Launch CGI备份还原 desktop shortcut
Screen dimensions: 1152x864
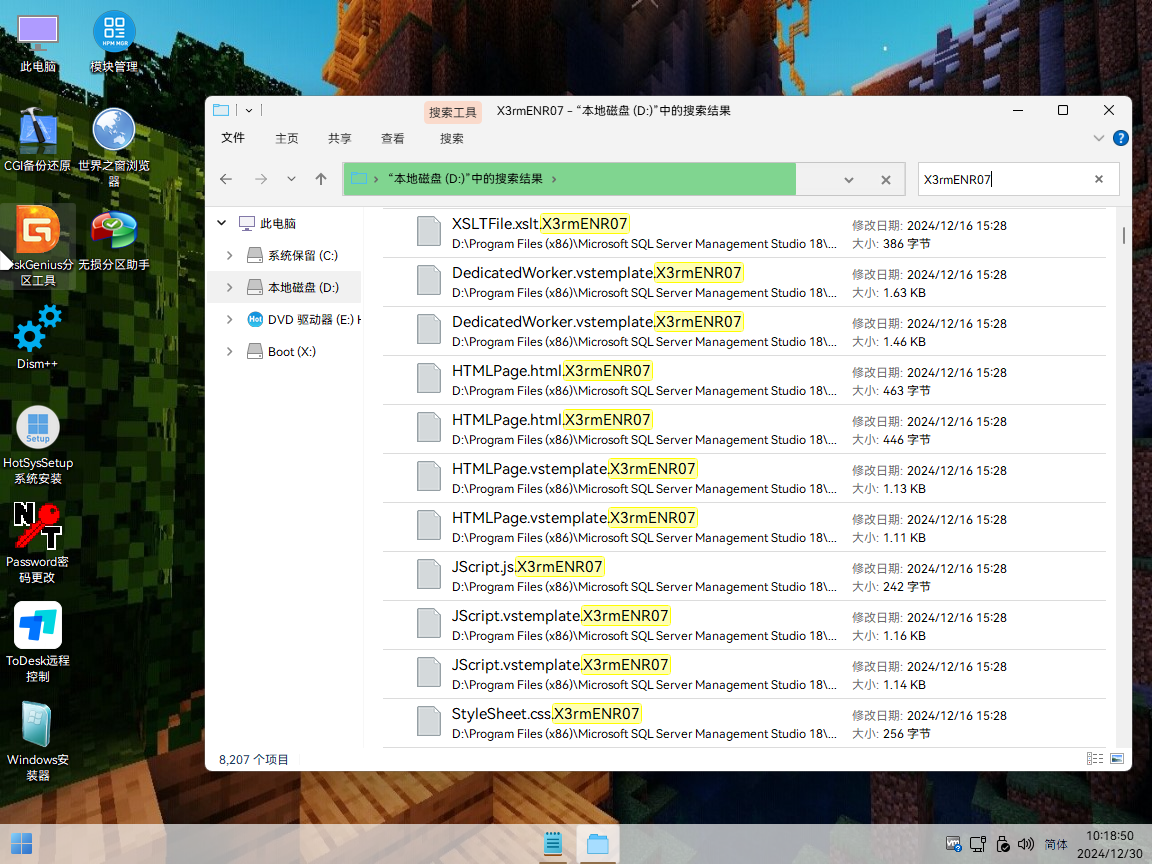coord(37,140)
